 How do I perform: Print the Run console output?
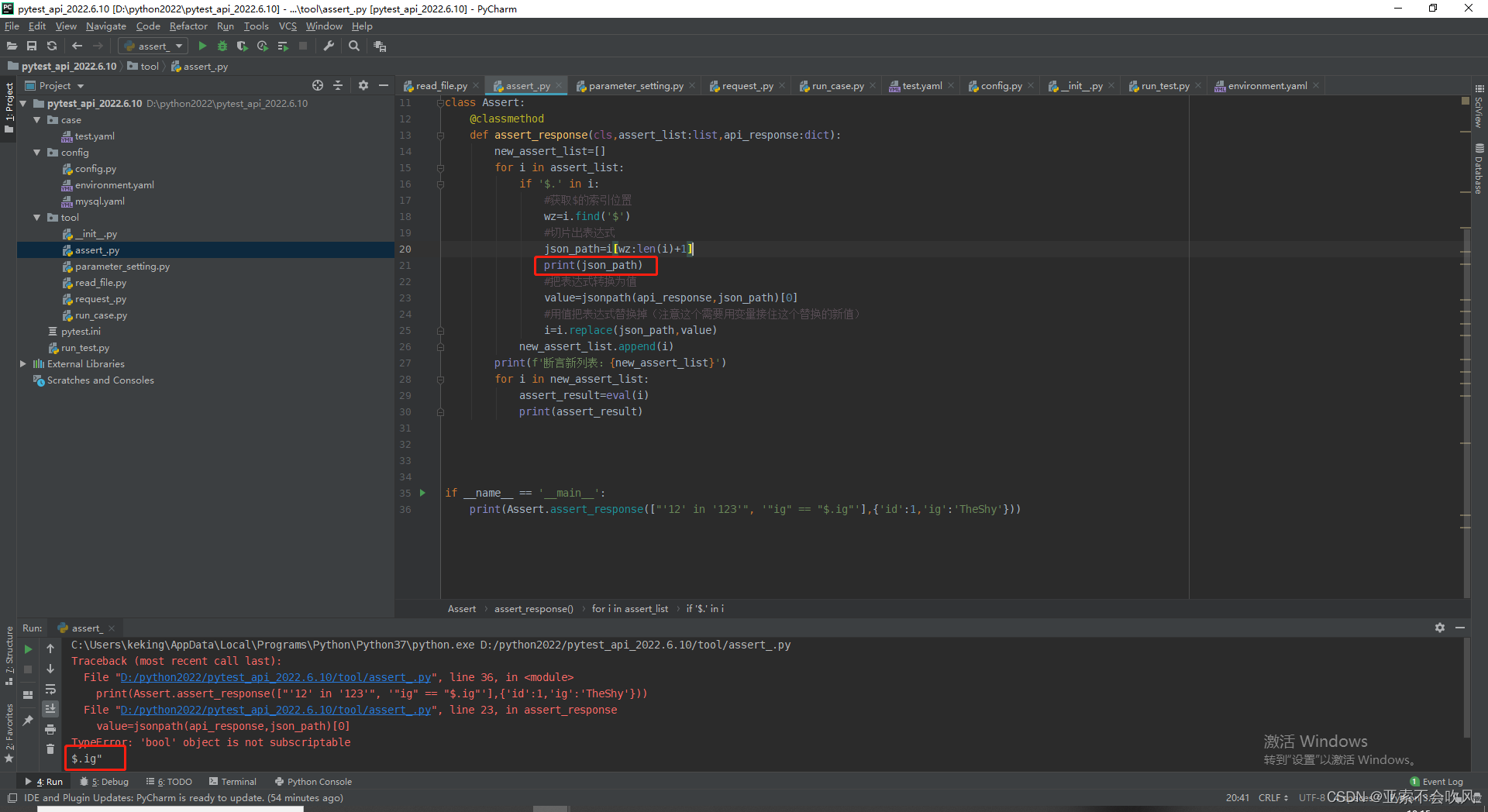point(50,729)
